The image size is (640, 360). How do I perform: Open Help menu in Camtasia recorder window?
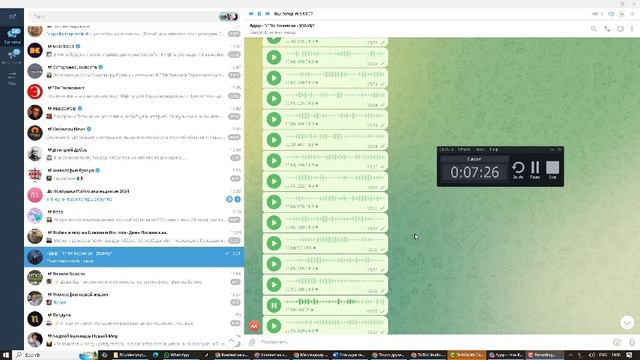(x=493, y=149)
